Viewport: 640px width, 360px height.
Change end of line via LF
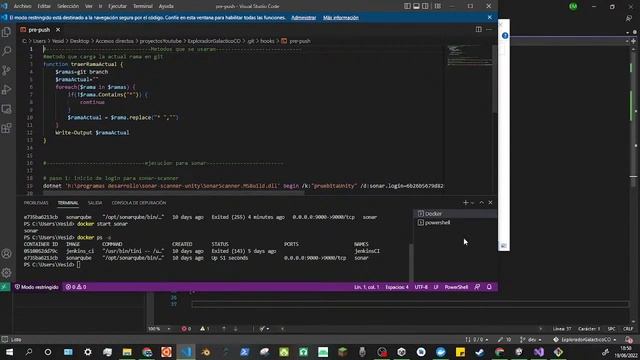coord(436,287)
